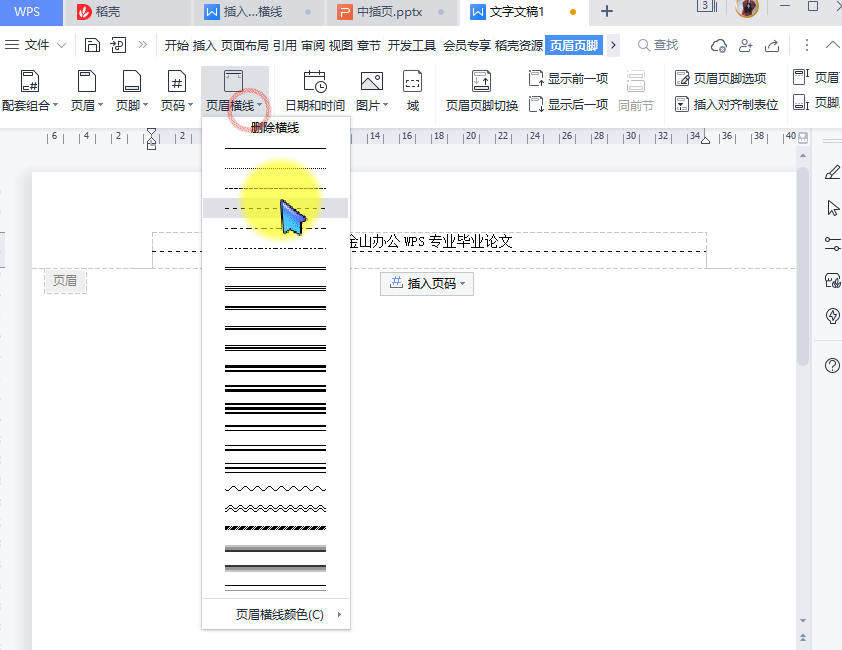842x650 pixels.
Task: Switch to the 插入 ribbon tab
Action: tap(205, 45)
